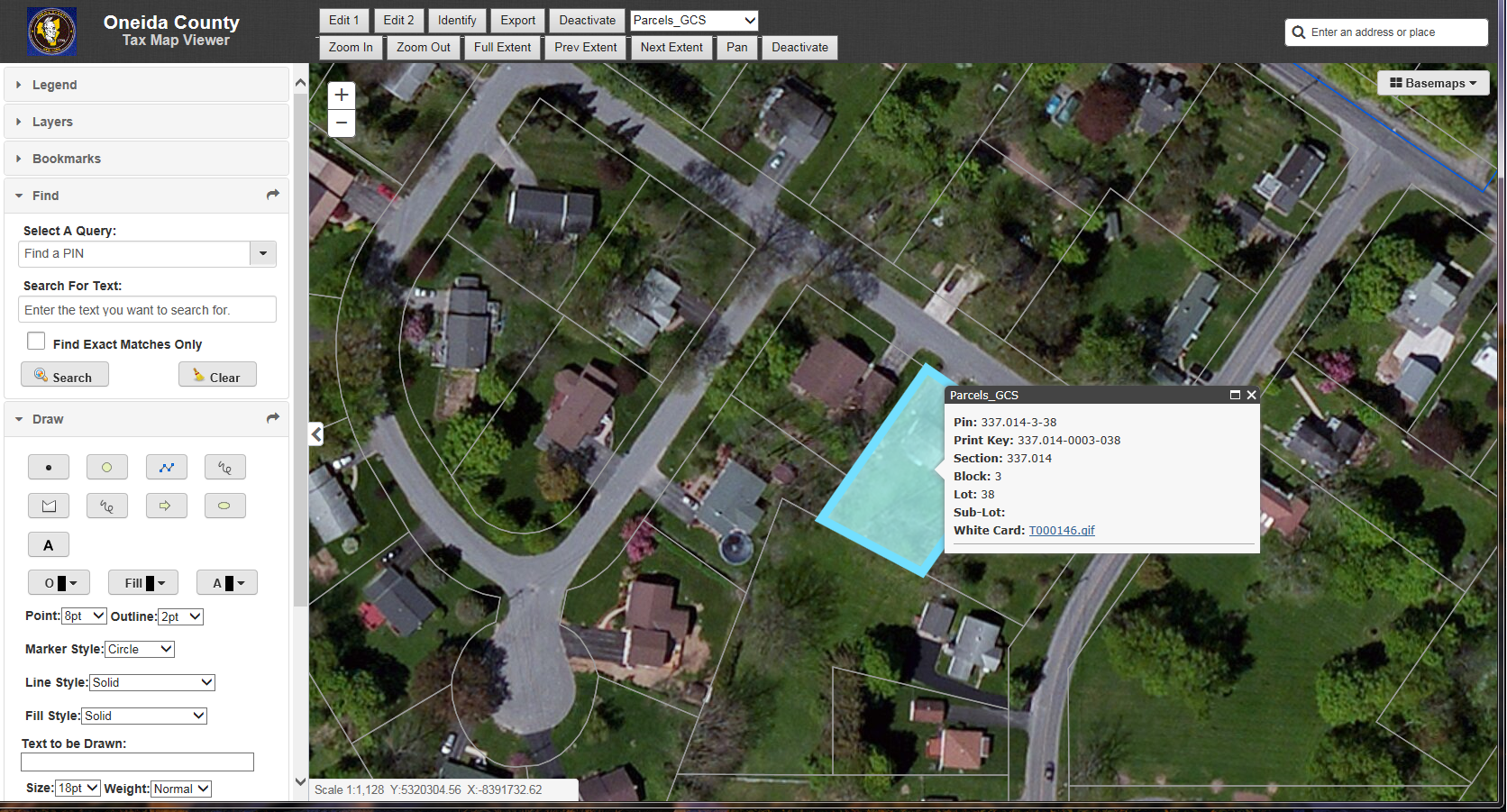Go to Next Extent

[671, 47]
